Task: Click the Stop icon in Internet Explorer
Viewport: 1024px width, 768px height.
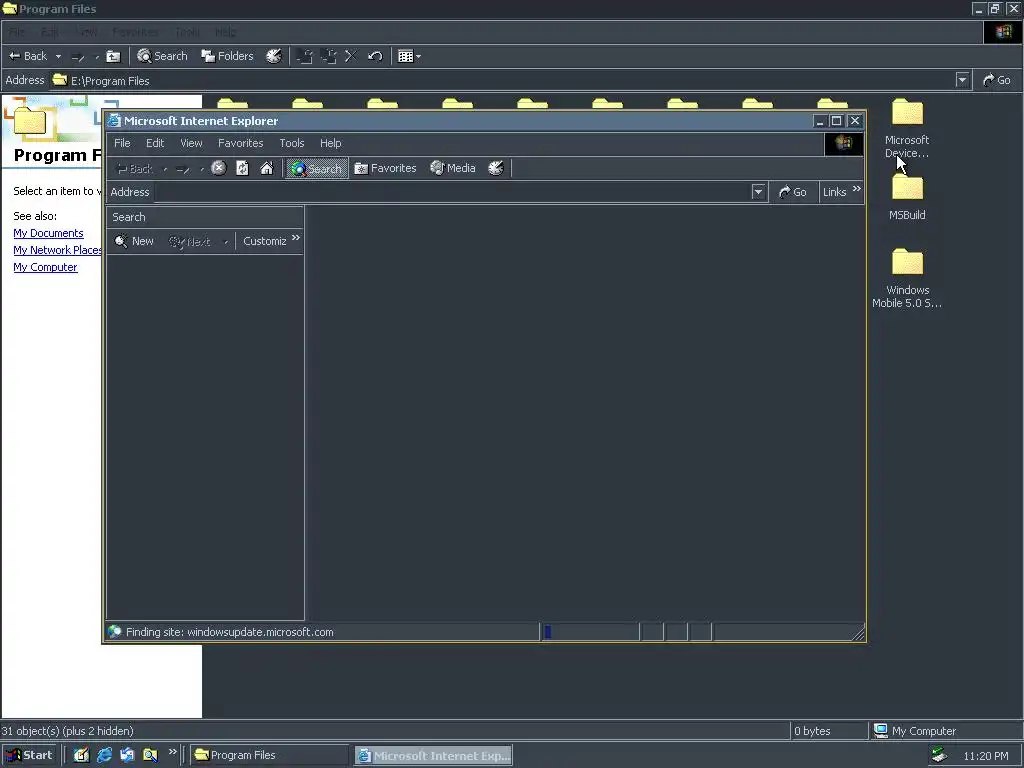Action: click(219, 168)
